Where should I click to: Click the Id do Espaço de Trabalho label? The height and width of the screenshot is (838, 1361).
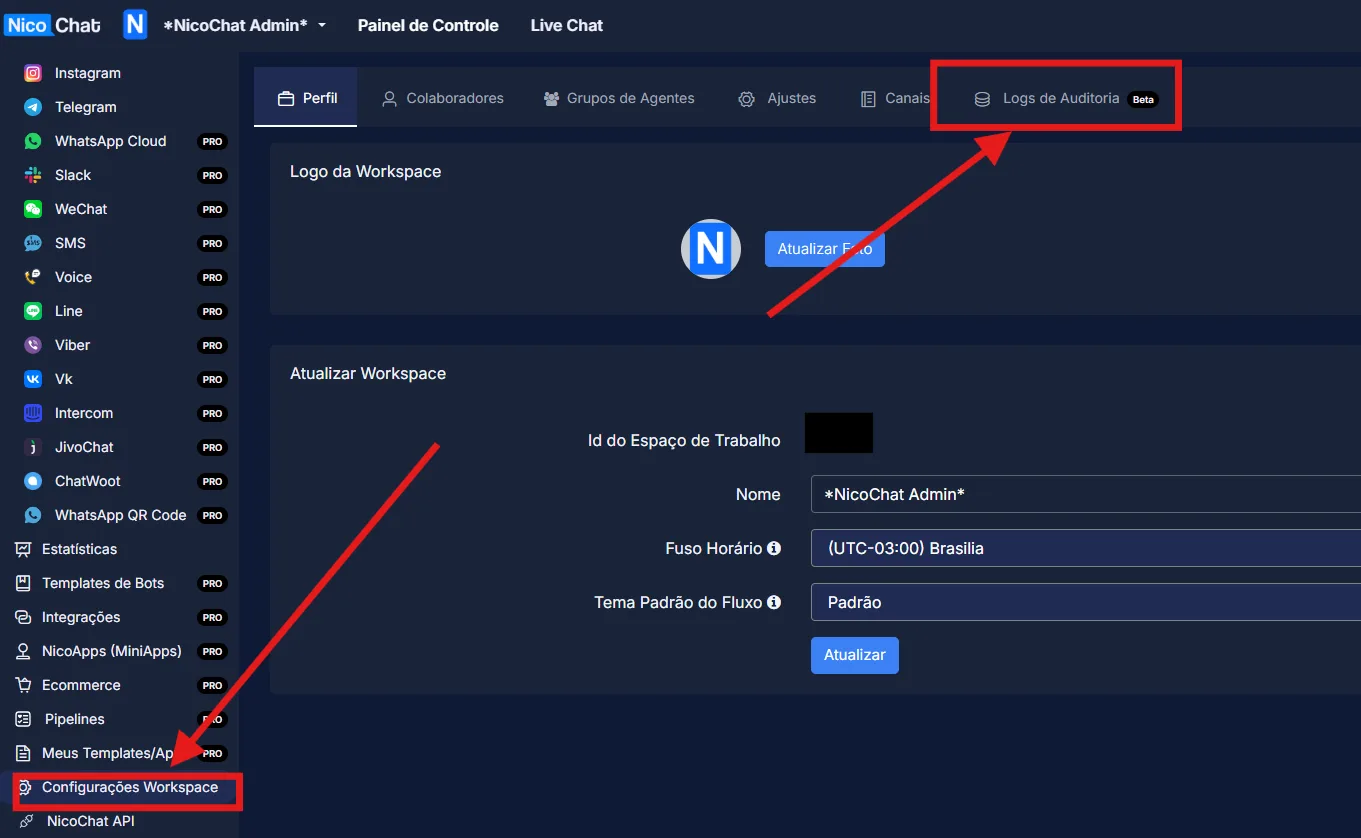coord(684,440)
